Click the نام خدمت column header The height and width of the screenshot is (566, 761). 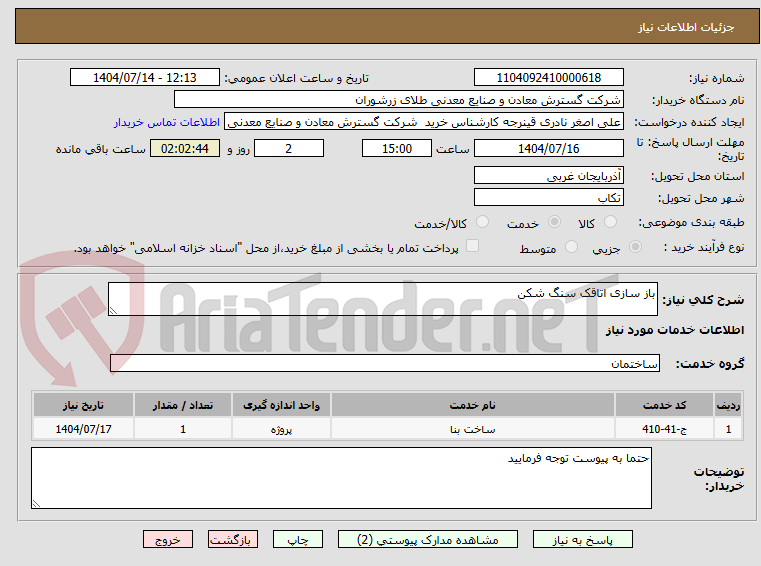coord(473,405)
